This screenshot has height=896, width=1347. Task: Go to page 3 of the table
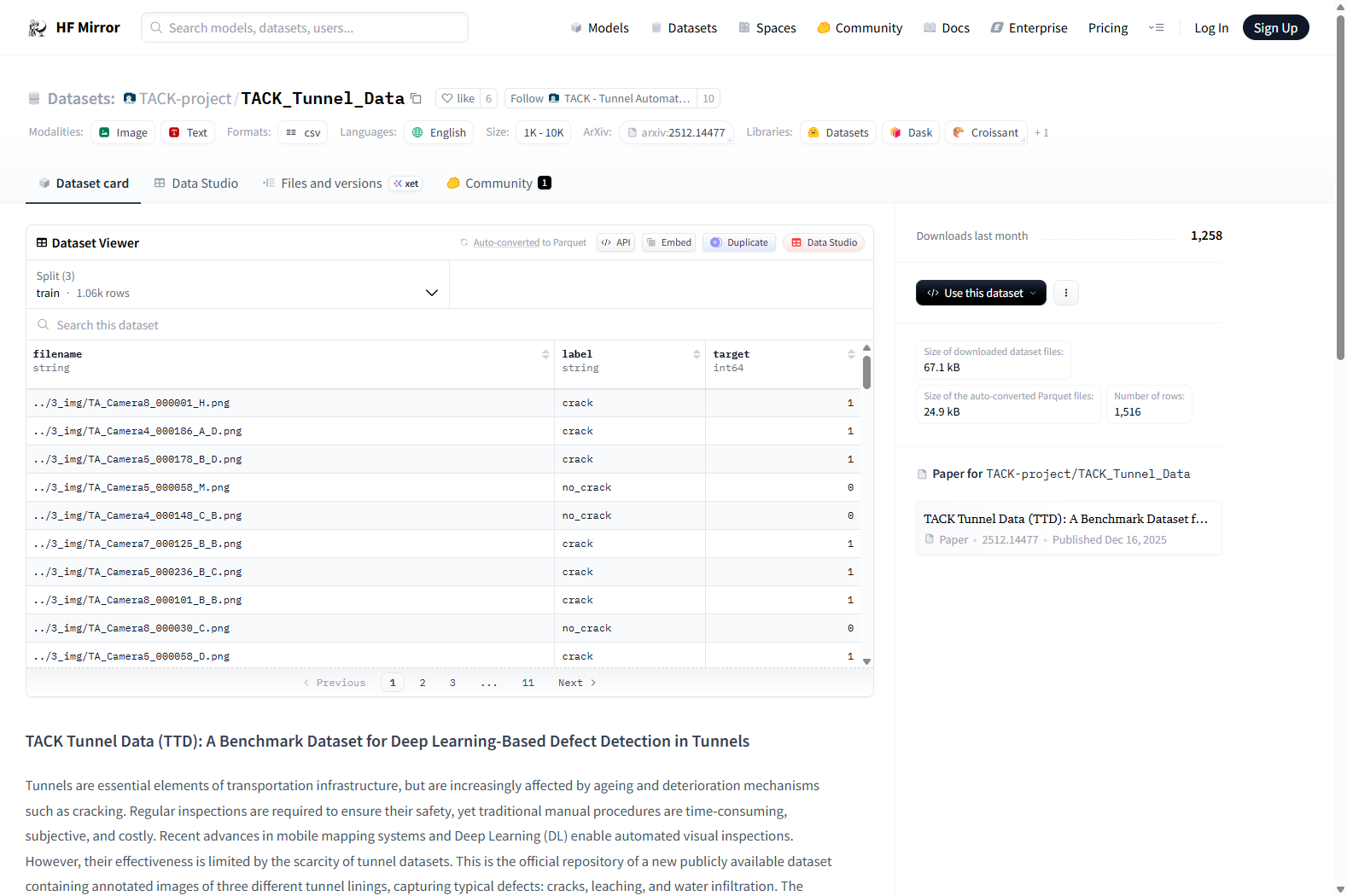point(452,683)
